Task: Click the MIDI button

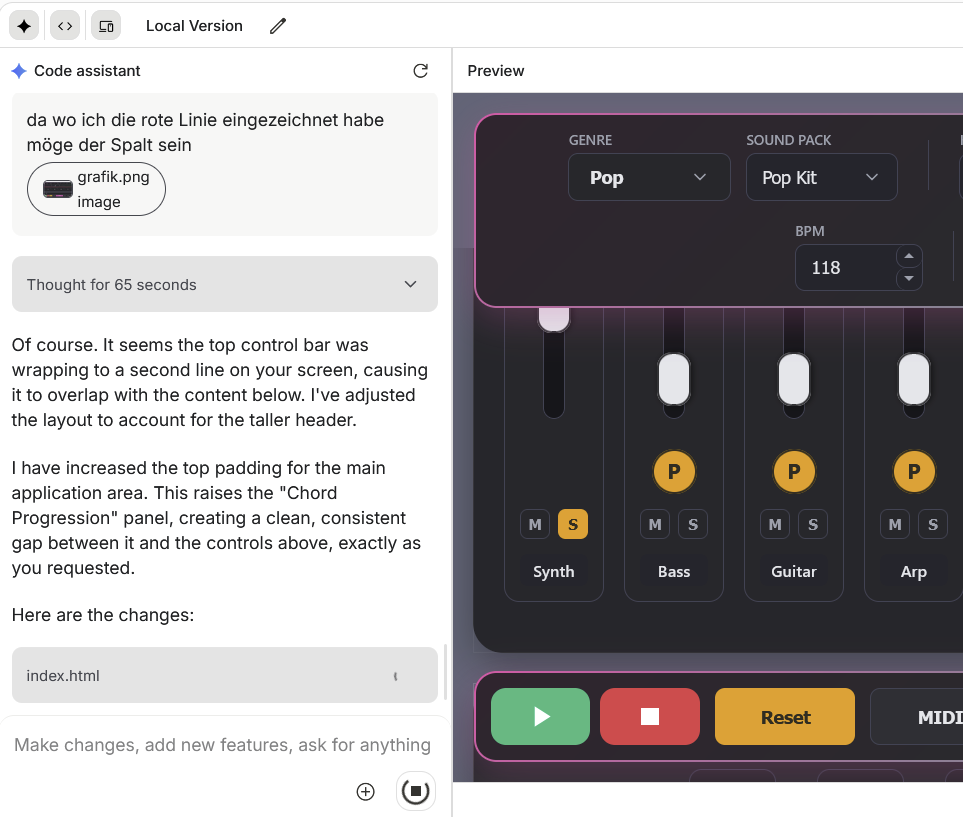Action: pos(917,716)
